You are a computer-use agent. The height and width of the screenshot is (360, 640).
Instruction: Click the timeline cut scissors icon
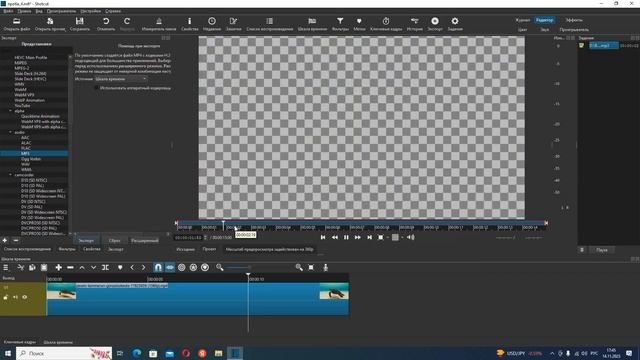pyautogui.click(x=20, y=267)
